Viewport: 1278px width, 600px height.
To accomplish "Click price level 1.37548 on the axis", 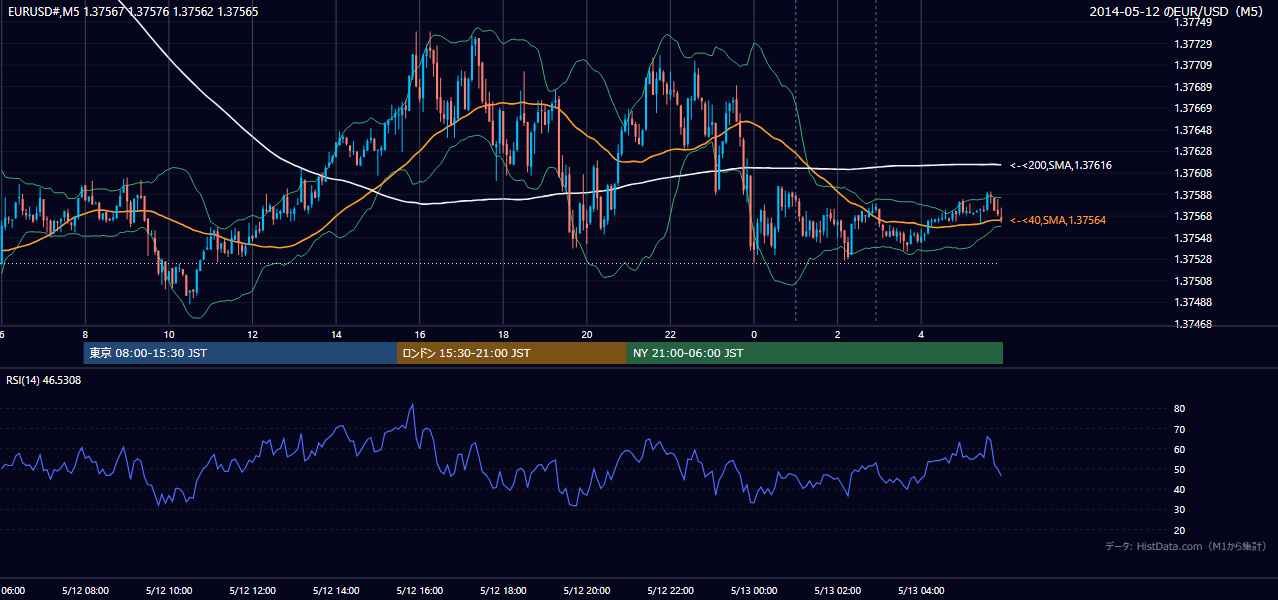I will (x=1194, y=238).
